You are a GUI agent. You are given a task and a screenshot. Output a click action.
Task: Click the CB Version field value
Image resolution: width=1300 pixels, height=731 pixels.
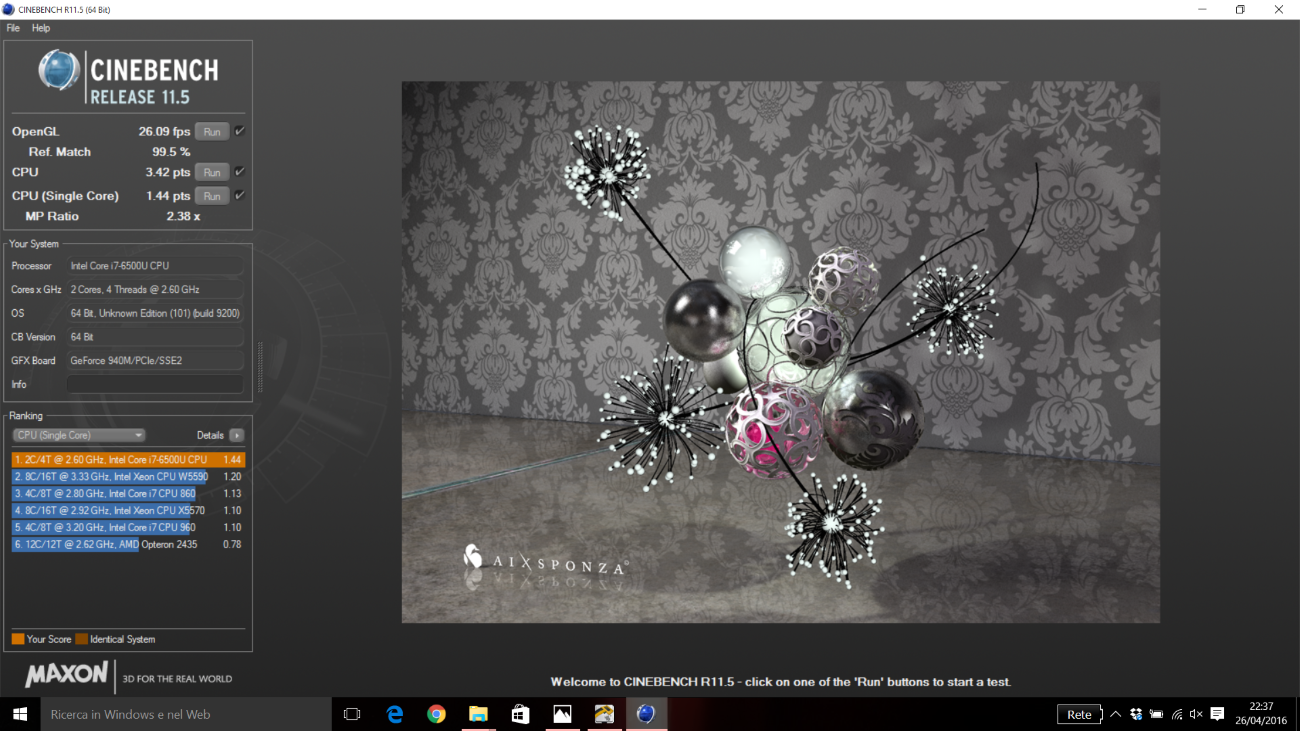pos(155,337)
